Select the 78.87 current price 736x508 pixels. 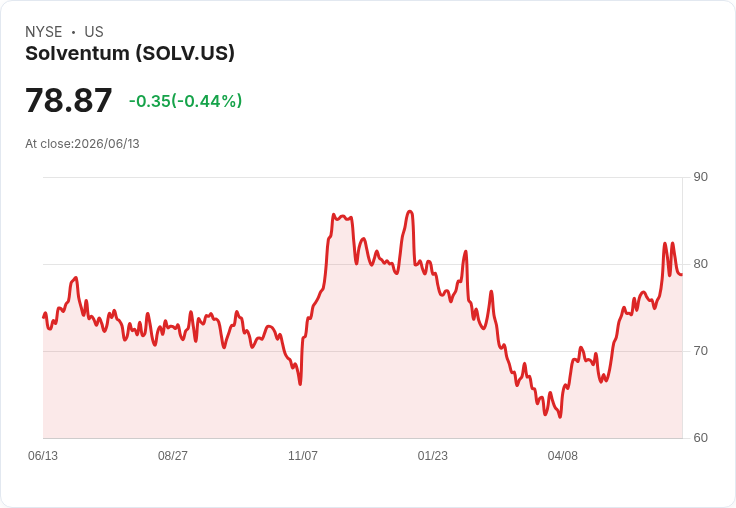click(x=69, y=100)
